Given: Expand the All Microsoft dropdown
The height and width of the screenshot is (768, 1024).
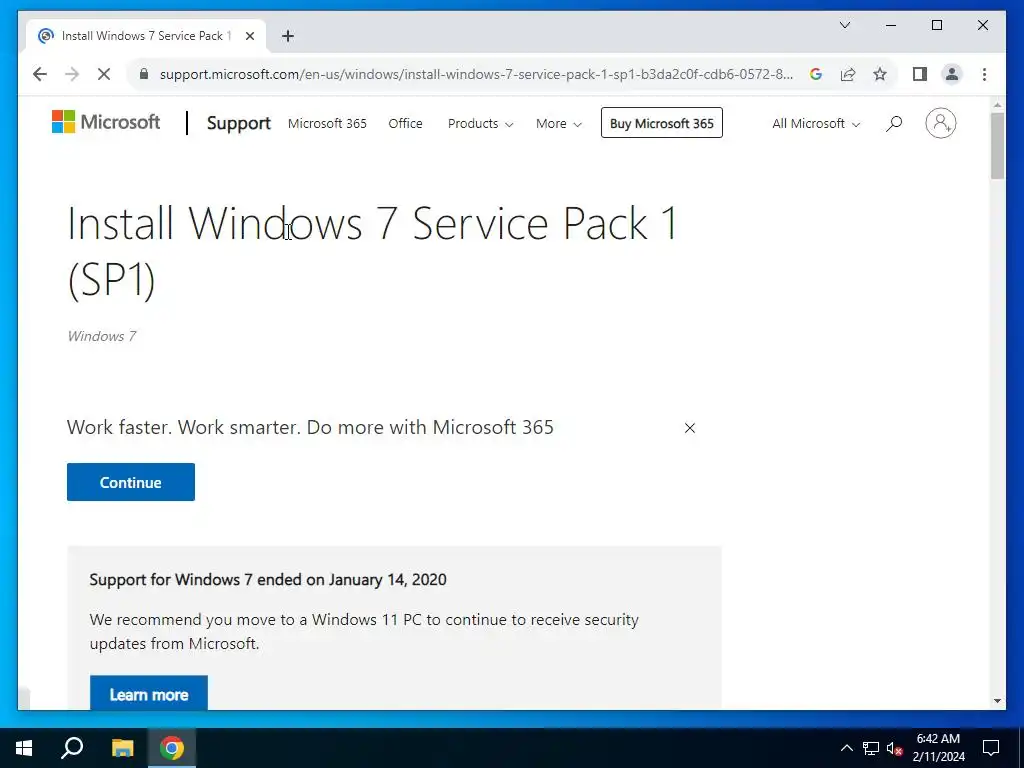Looking at the screenshot, I should pos(816,123).
